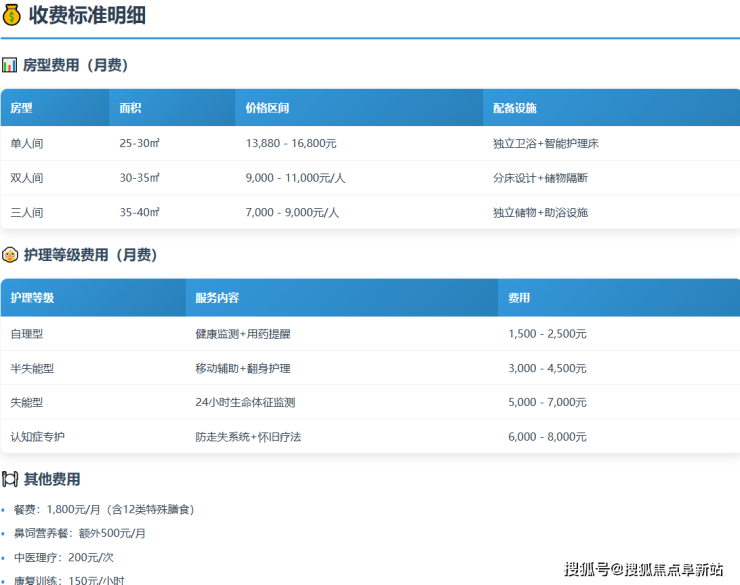The image size is (740, 585).
Task: Click the bar chart icon beside 房型费用
Action: (10, 65)
